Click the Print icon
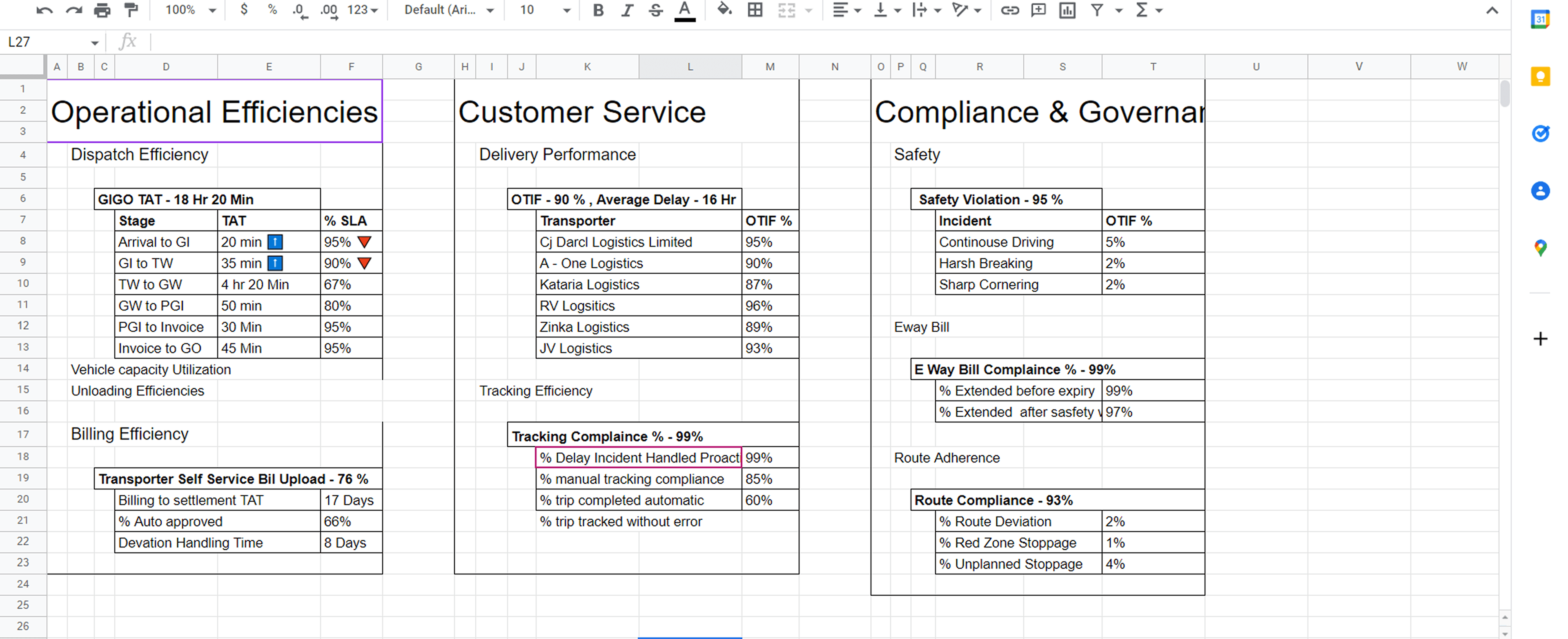 click(102, 10)
